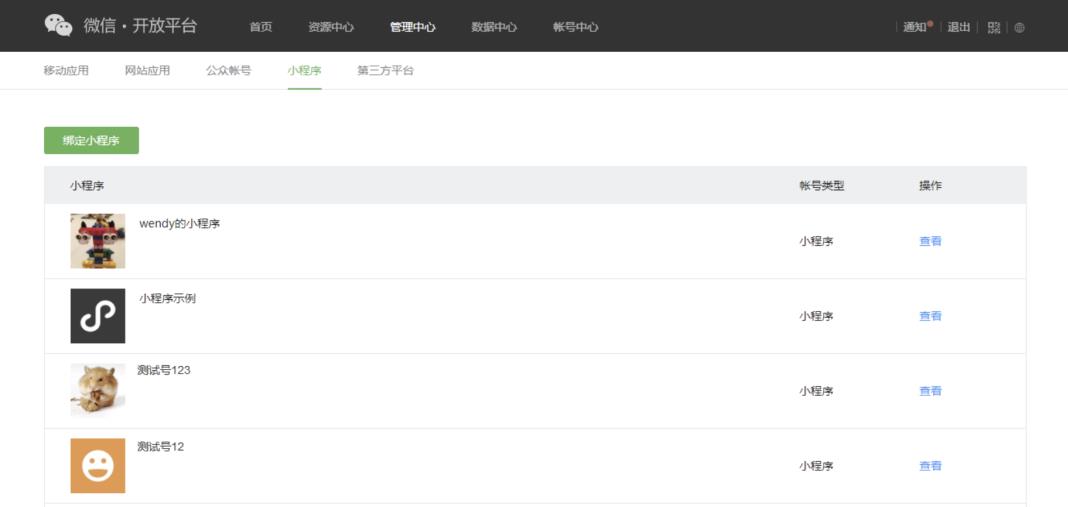The height and width of the screenshot is (507, 1068).
Task: Click 查看 for 测试号123
Action: point(930,390)
